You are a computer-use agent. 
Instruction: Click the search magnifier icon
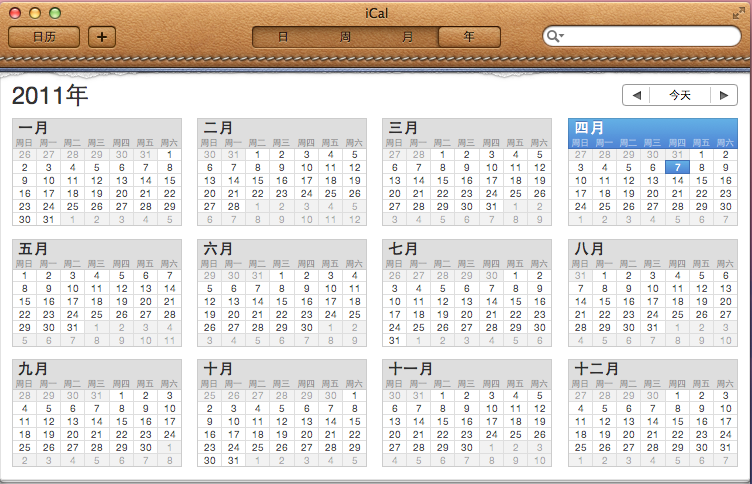[554, 36]
